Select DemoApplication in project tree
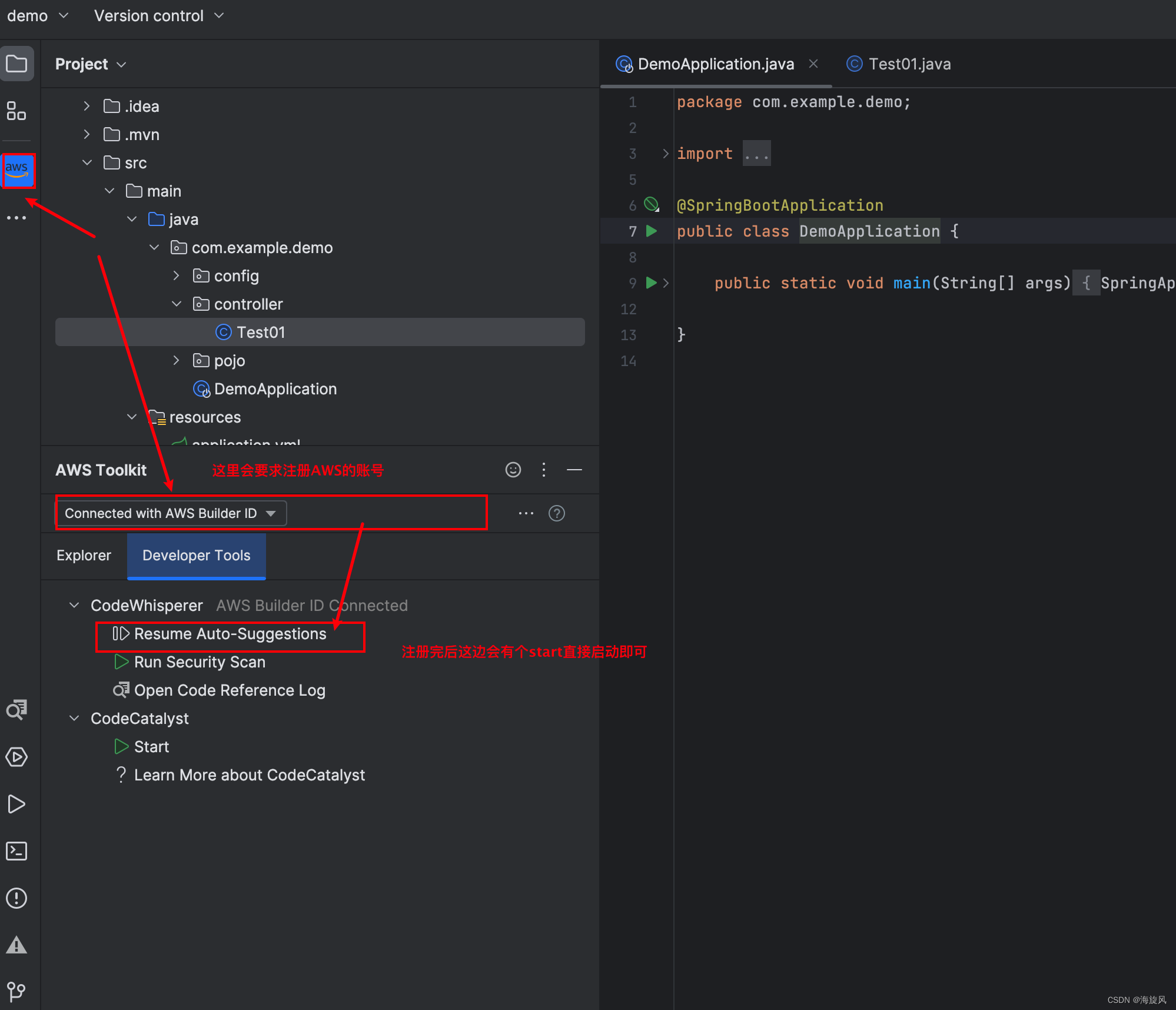 click(275, 388)
